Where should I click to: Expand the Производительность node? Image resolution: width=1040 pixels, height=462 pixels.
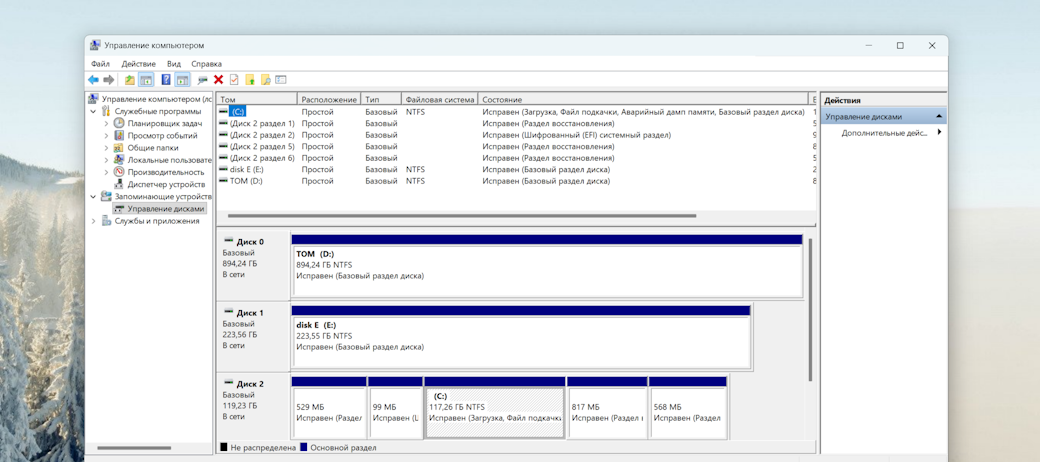[x=106, y=172]
